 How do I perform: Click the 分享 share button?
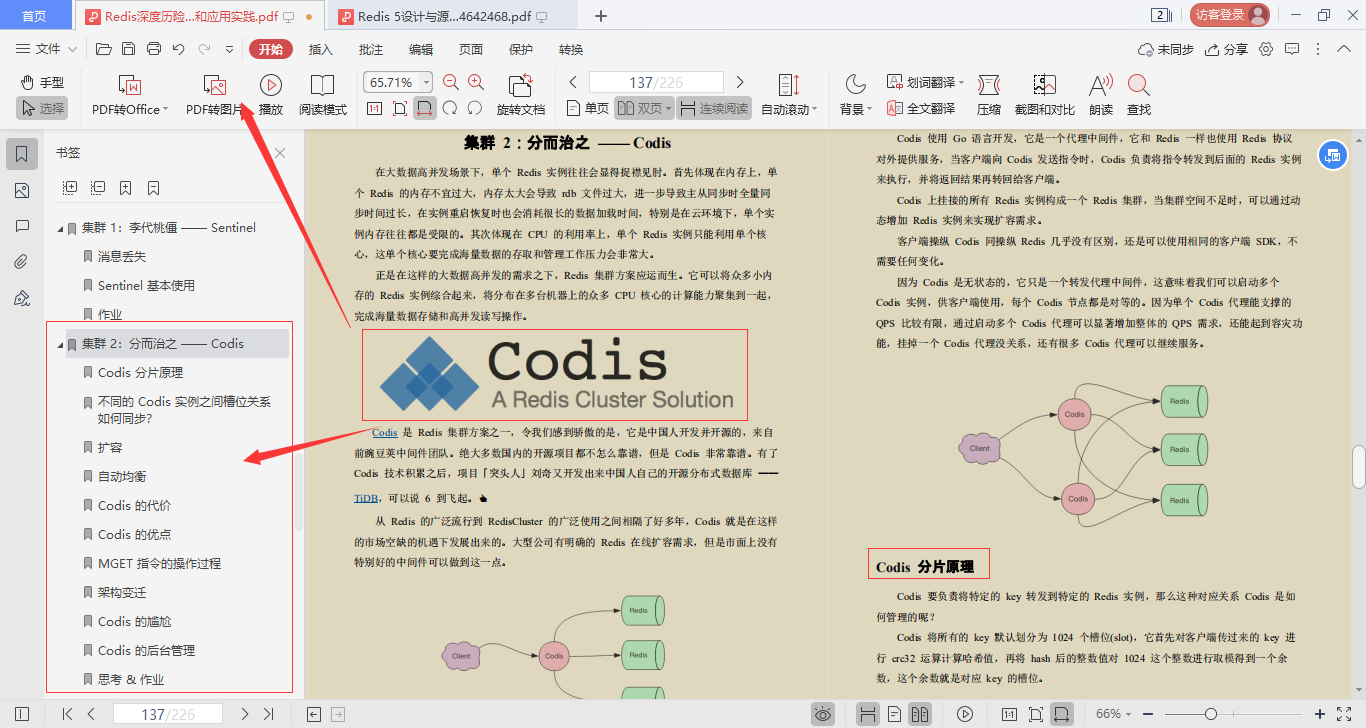click(x=1226, y=49)
